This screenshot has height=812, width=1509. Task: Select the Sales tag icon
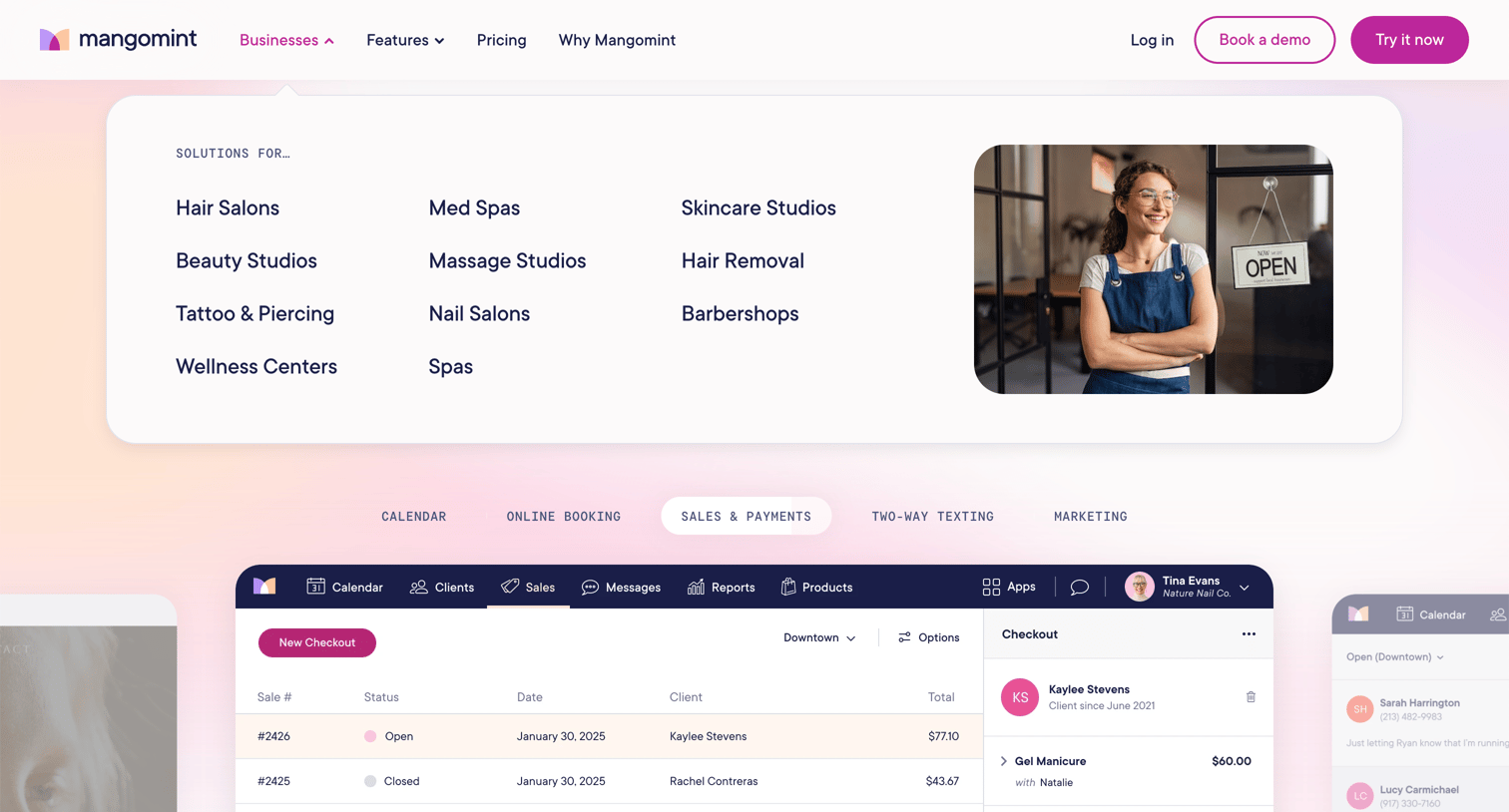click(x=510, y=587)
